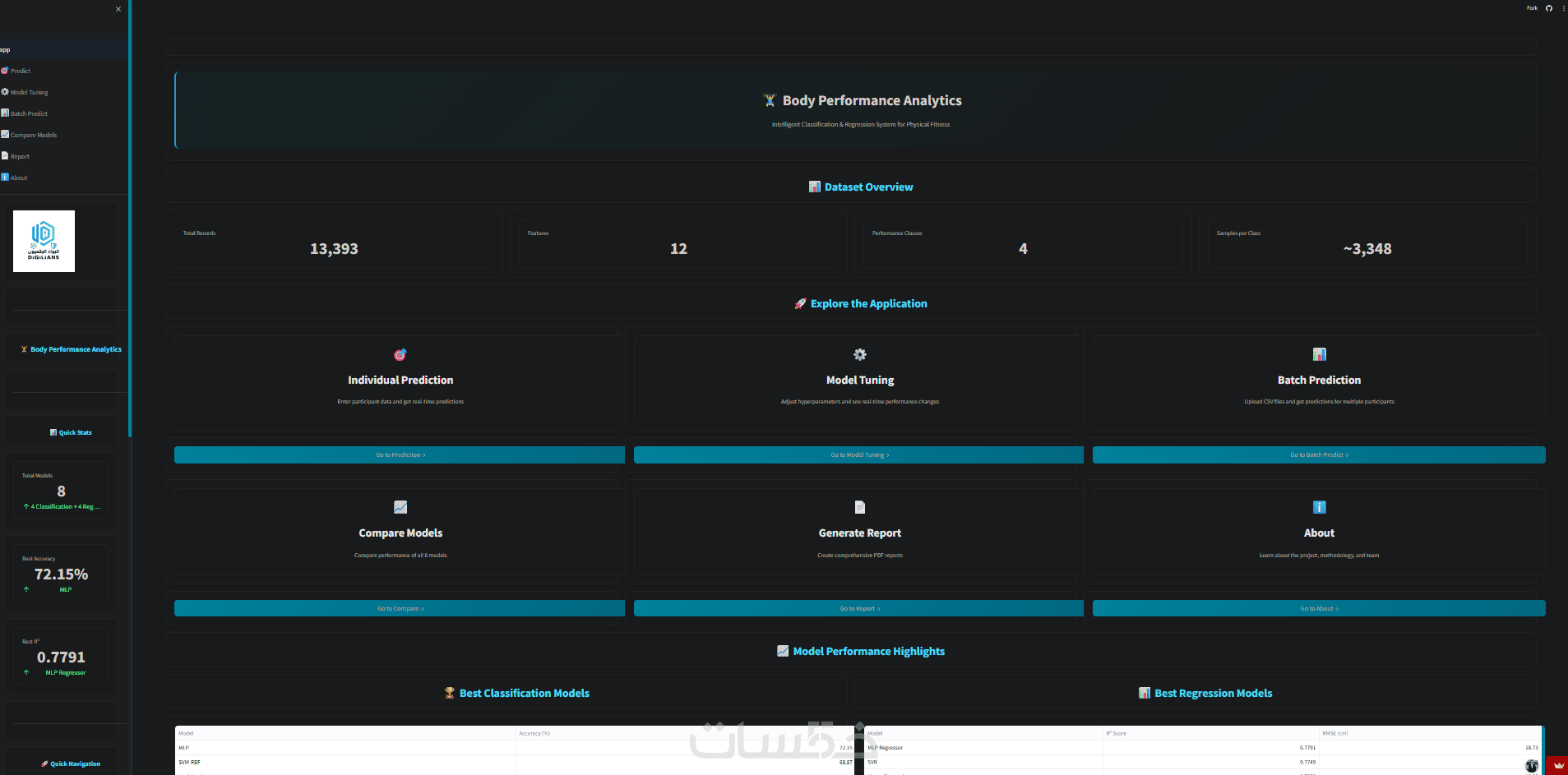
Task: Click Go to Model Tuning button
Action: (x=859, y=454)
